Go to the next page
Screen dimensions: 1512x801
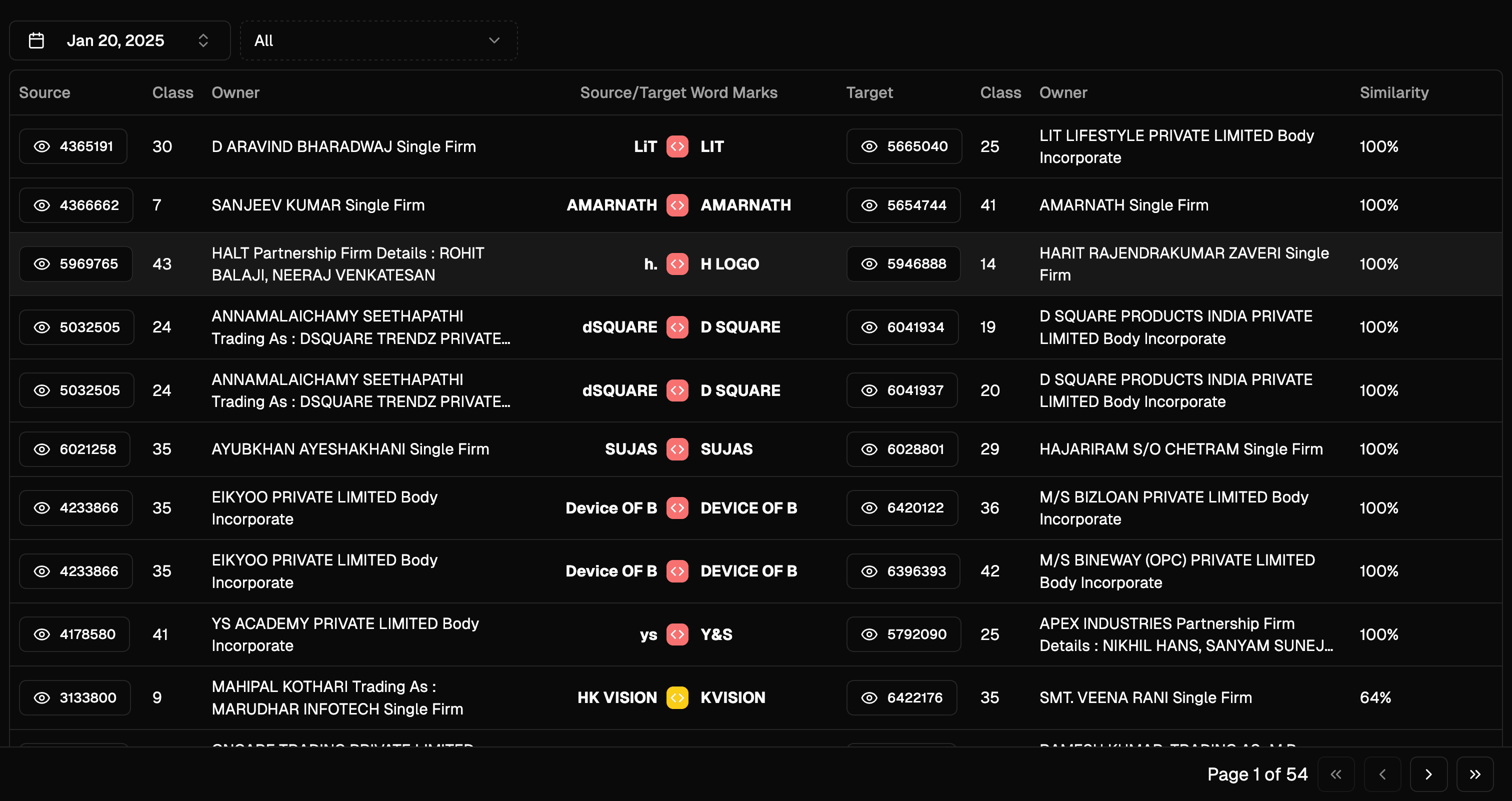tap(1428, 774)
